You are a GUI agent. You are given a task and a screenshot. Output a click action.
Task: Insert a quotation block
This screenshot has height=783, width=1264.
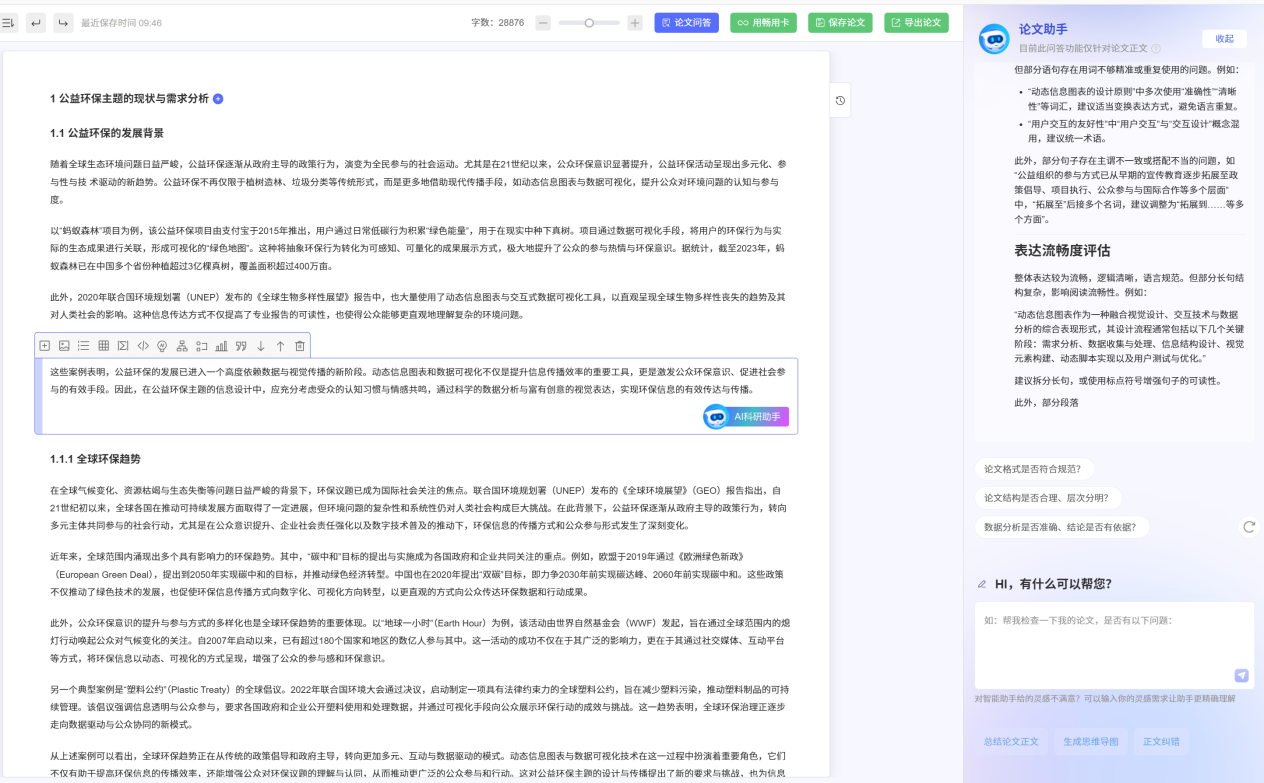(x=240, y=346)
